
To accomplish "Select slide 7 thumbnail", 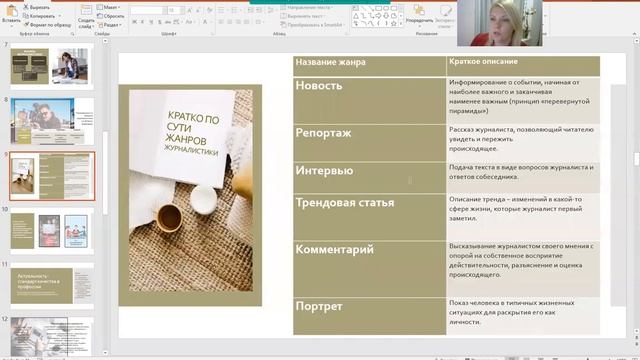I will (52, 66).
